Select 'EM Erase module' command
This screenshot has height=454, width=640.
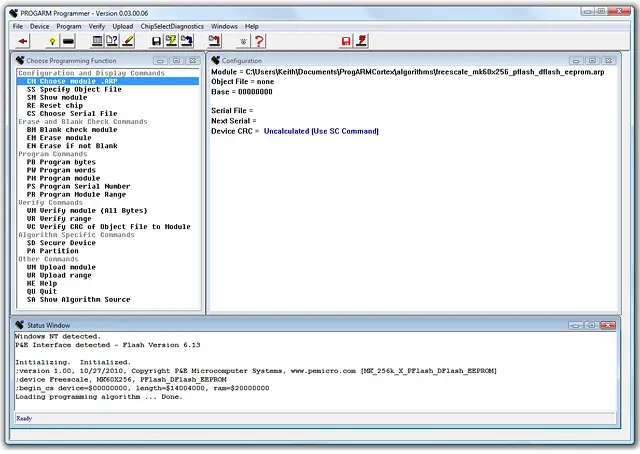[x=59, y=138]
